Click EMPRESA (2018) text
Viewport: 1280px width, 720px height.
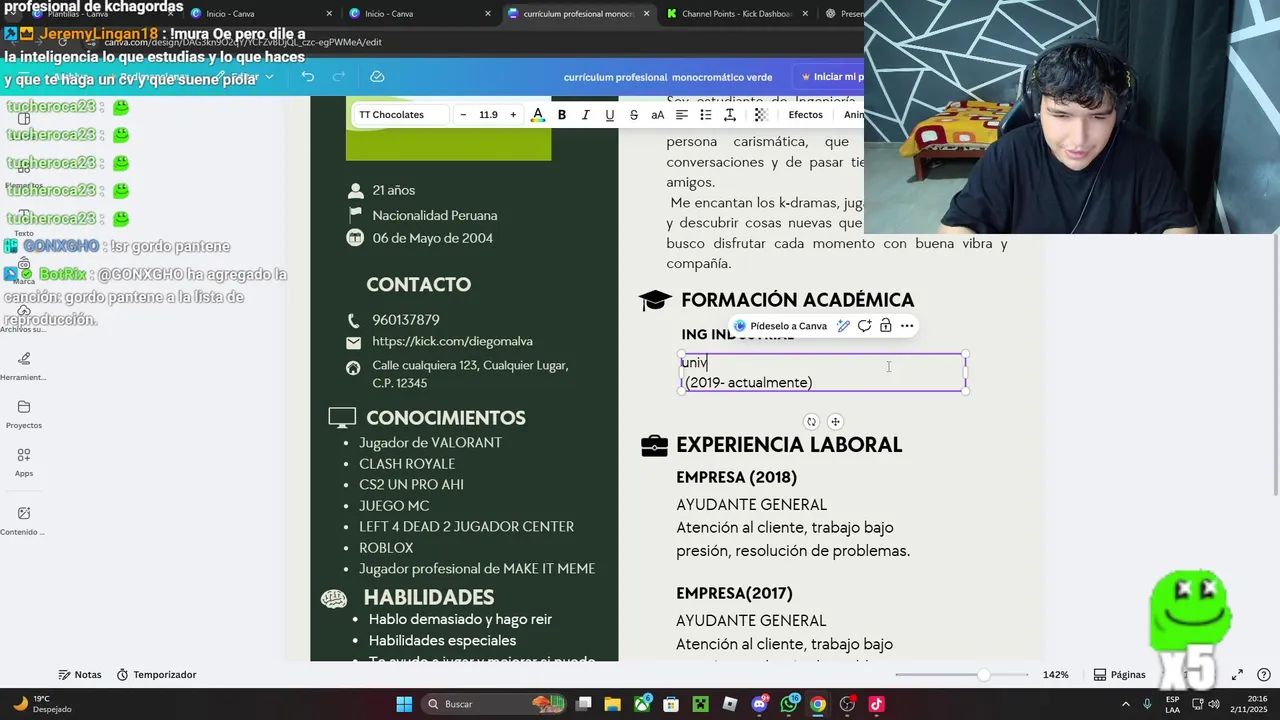(x=736, y=478)
